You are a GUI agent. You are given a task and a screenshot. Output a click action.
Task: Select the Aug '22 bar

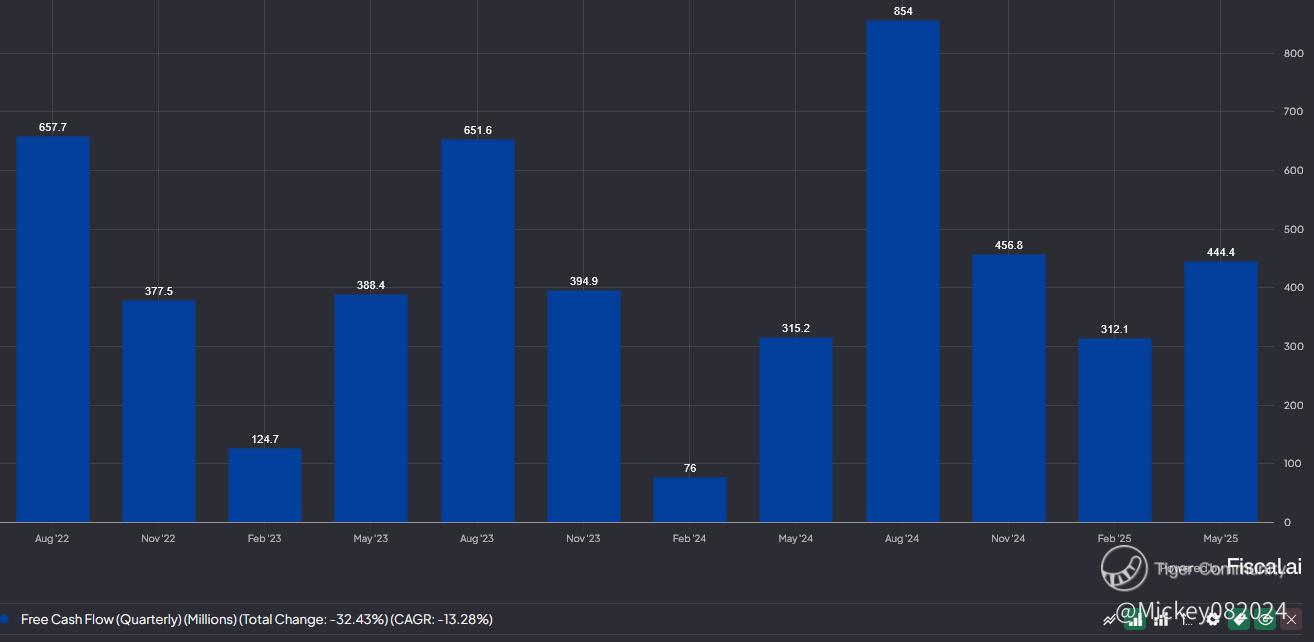point(53,329)
